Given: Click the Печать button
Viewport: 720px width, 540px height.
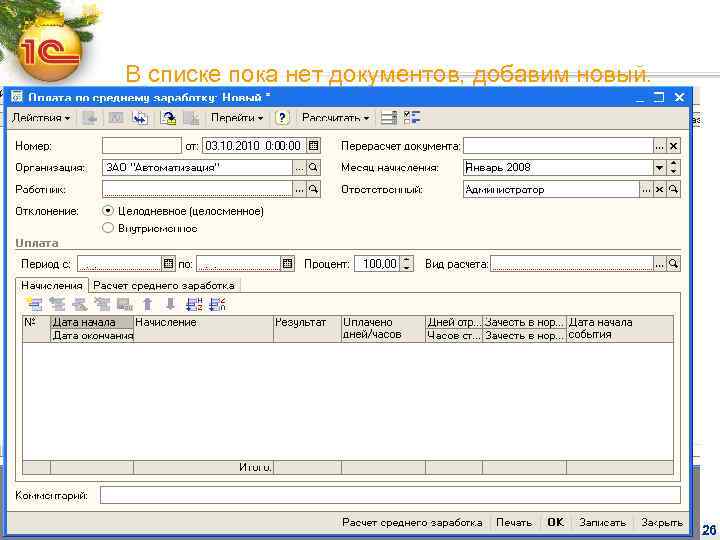Looking at the screenshot, I should 514,523.
